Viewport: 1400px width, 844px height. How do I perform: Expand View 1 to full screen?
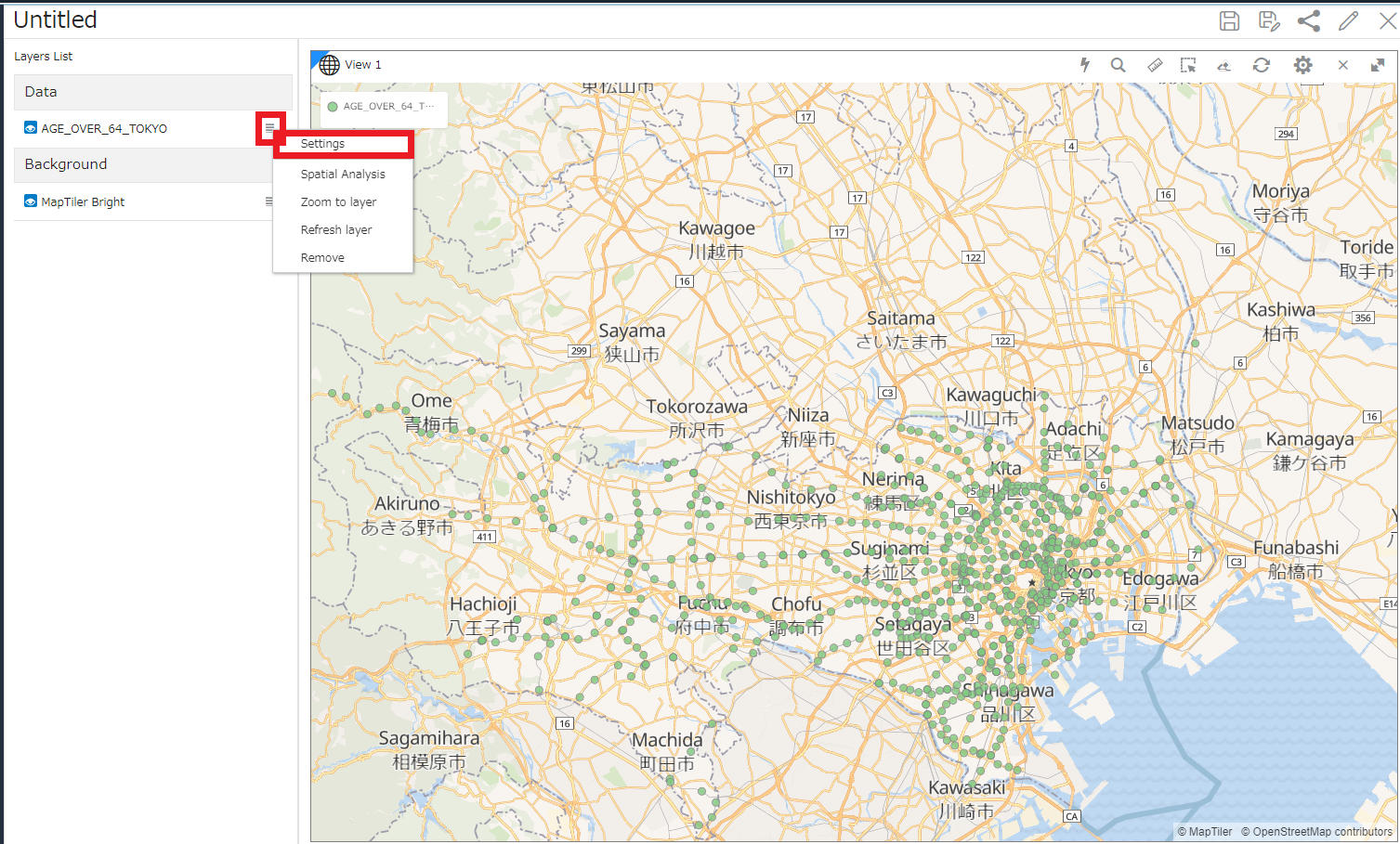coord(1378,65)
